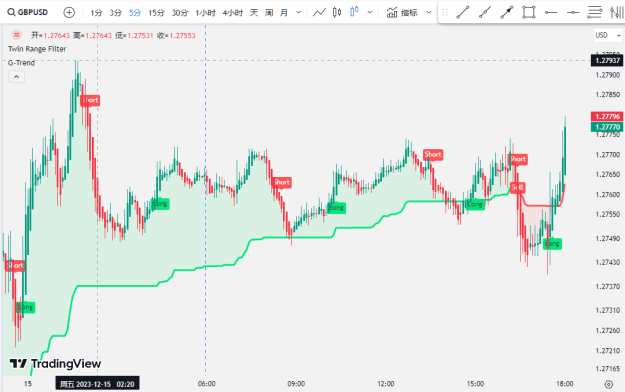The width and height of the screenshot is (625, 392).
Task: Click the Short marker near 1.27850
Action: (x=90, y=100)
